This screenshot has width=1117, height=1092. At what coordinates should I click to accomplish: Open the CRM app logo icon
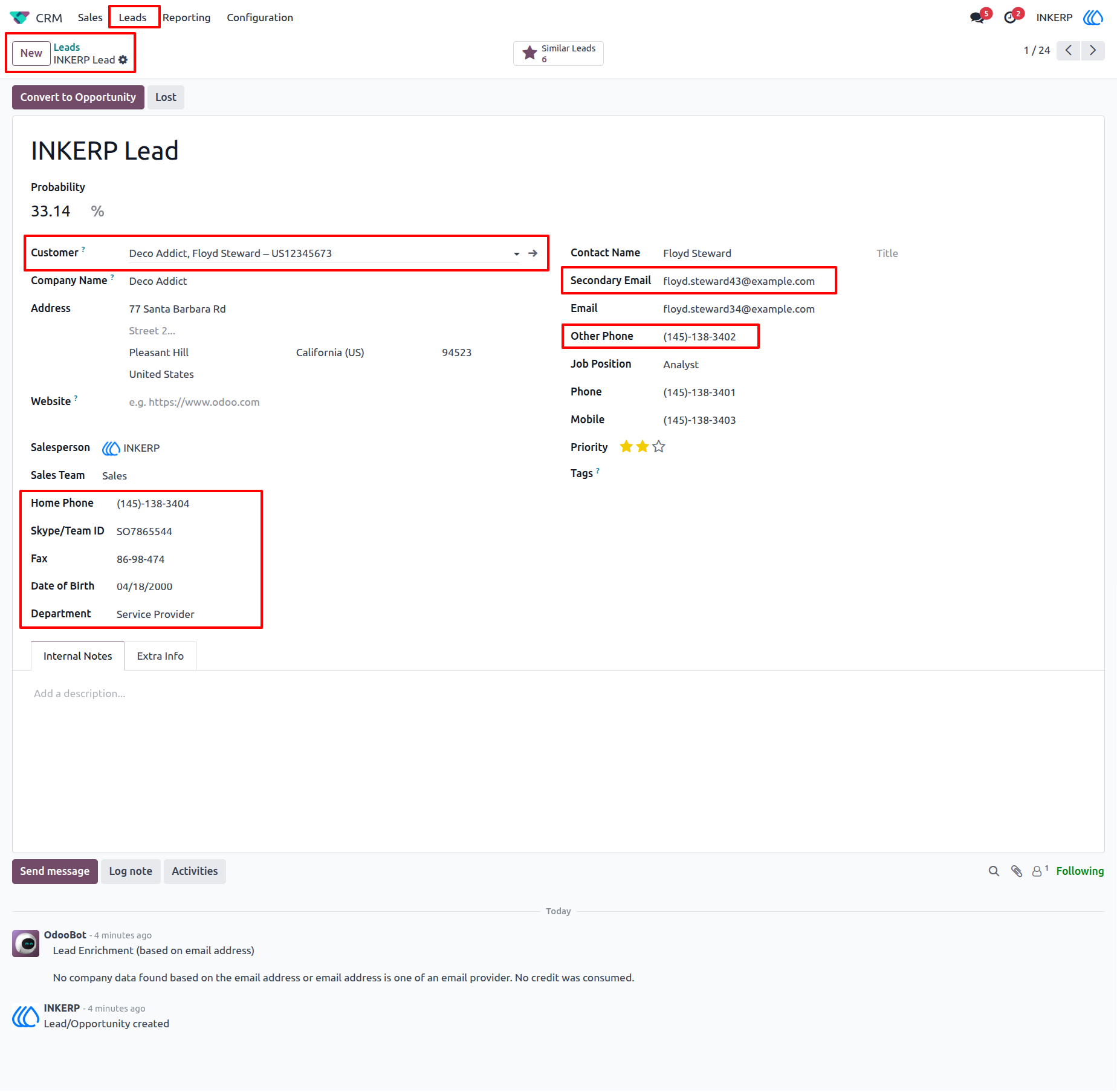(19, 18)
